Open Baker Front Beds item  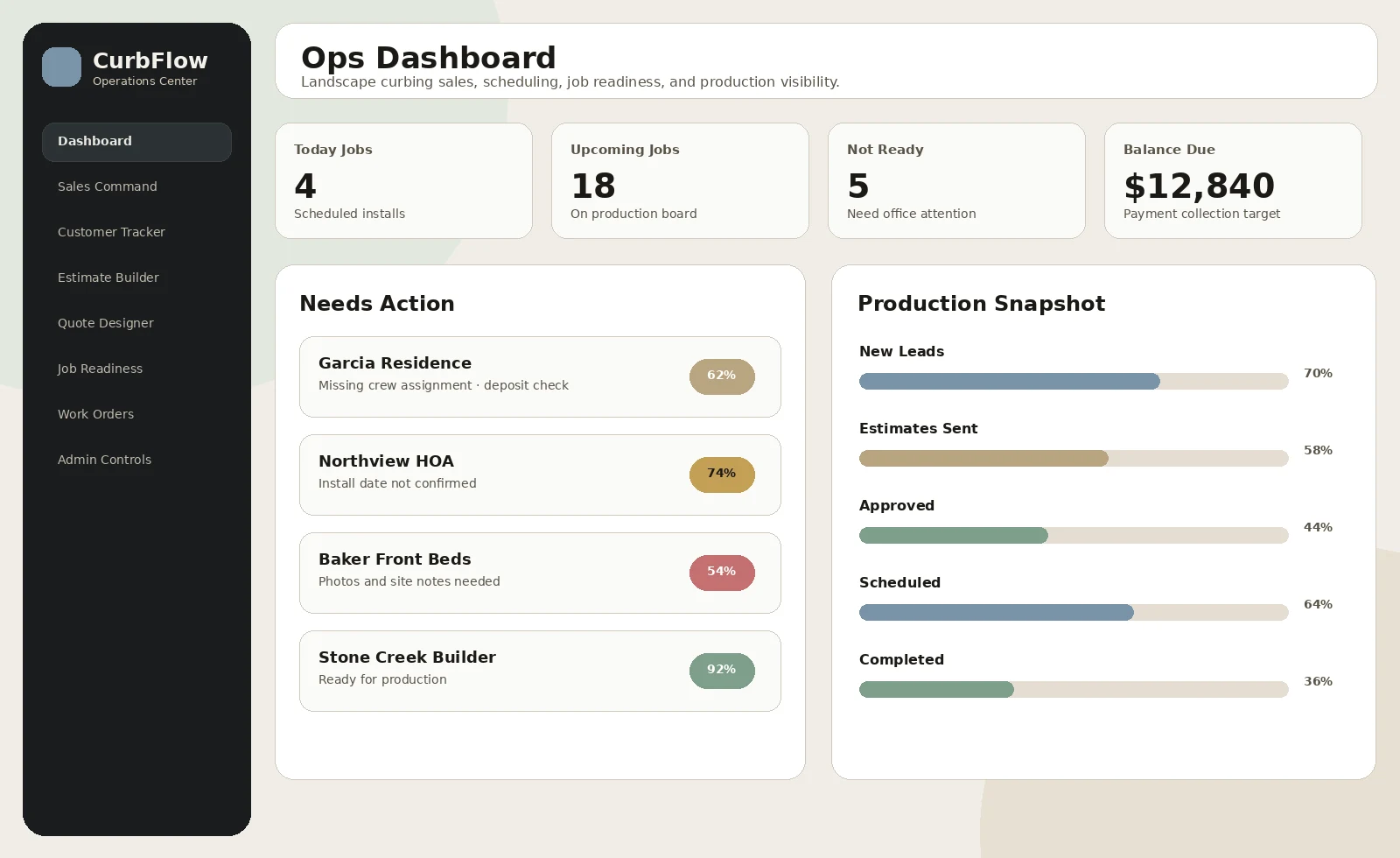tap(540, 573)
